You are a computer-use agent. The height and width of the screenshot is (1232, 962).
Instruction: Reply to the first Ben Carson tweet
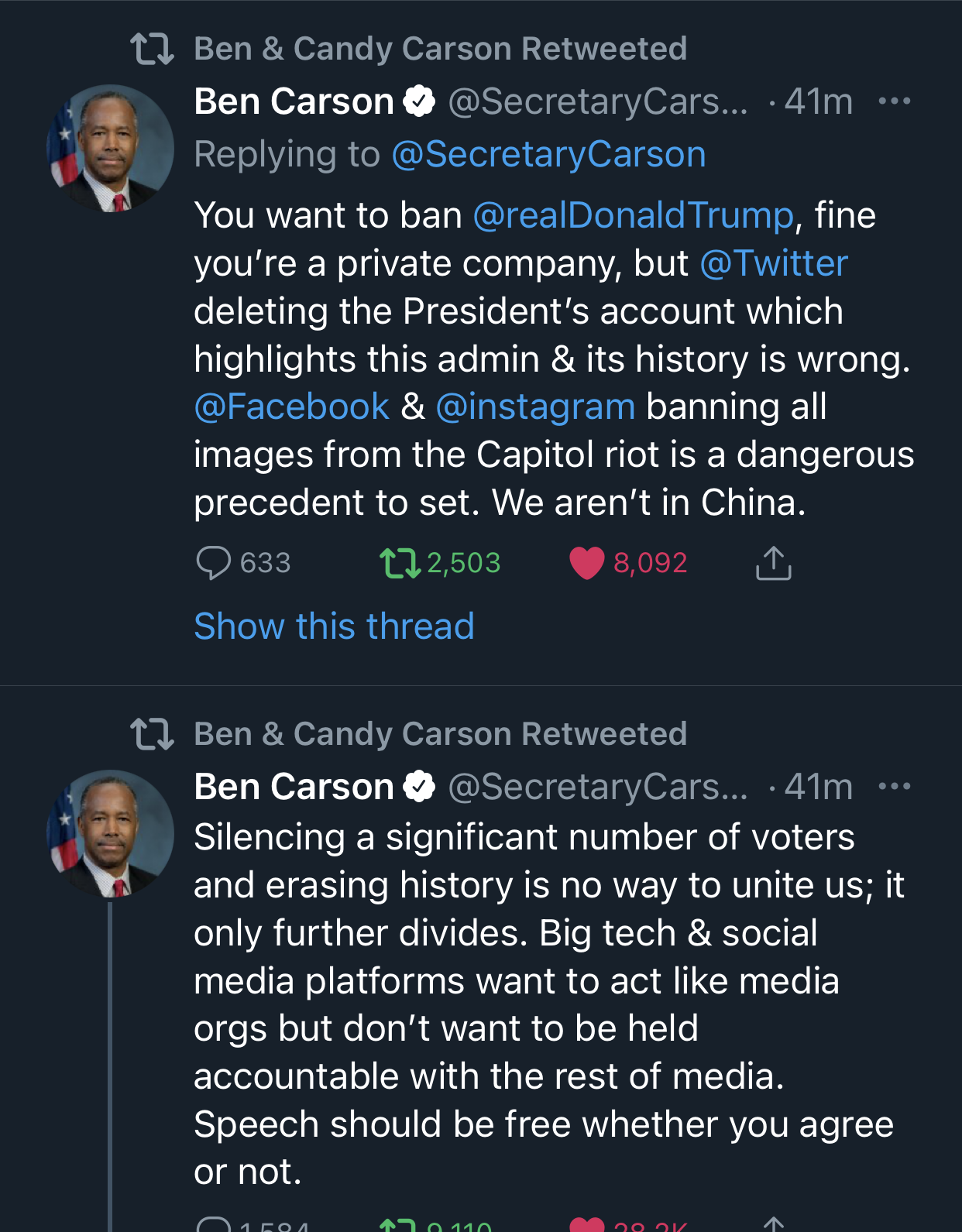(214, 563)
